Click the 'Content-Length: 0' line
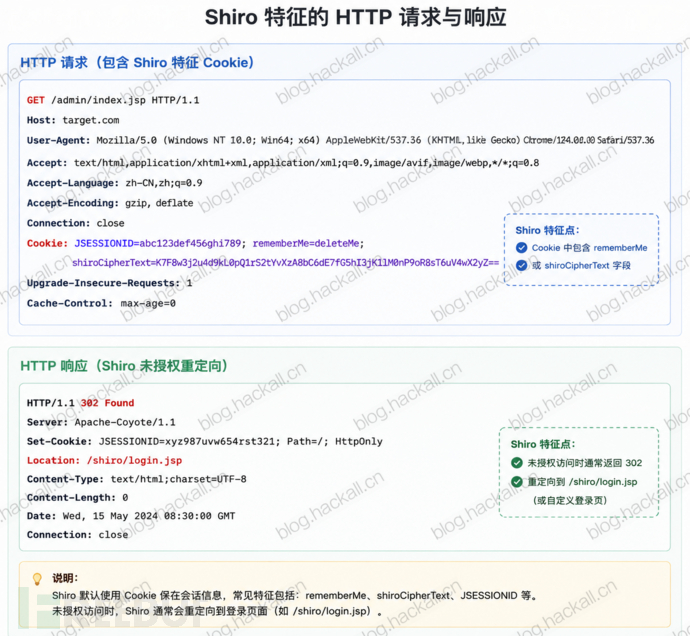690x636 pixels. pos(77,497)
